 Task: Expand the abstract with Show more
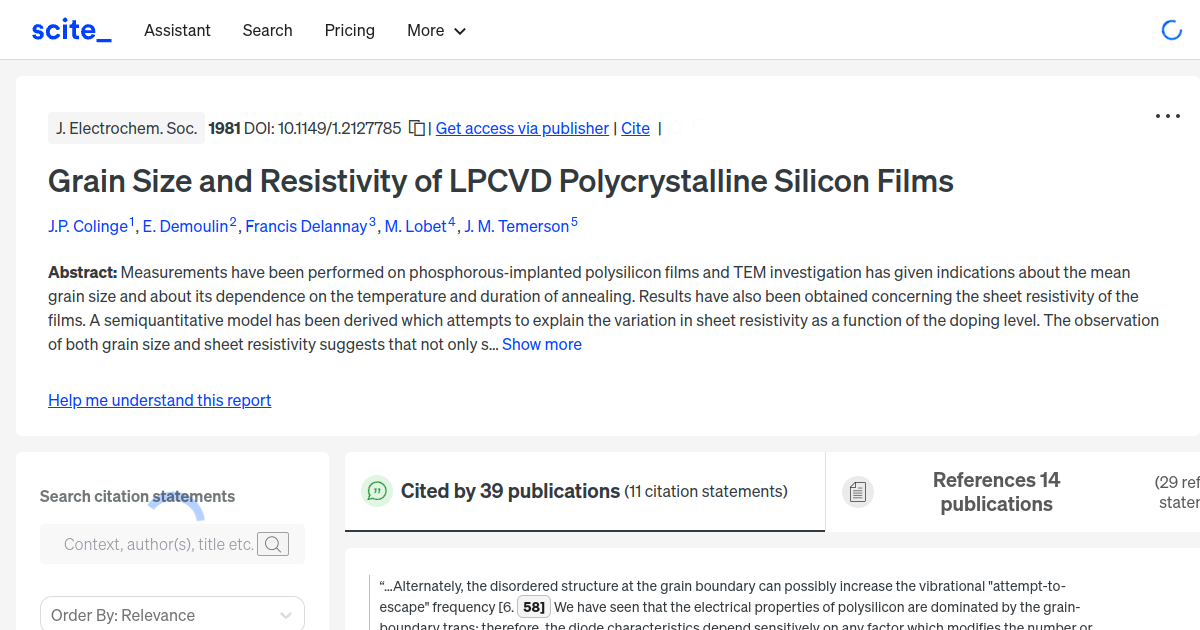click(541, 344)
